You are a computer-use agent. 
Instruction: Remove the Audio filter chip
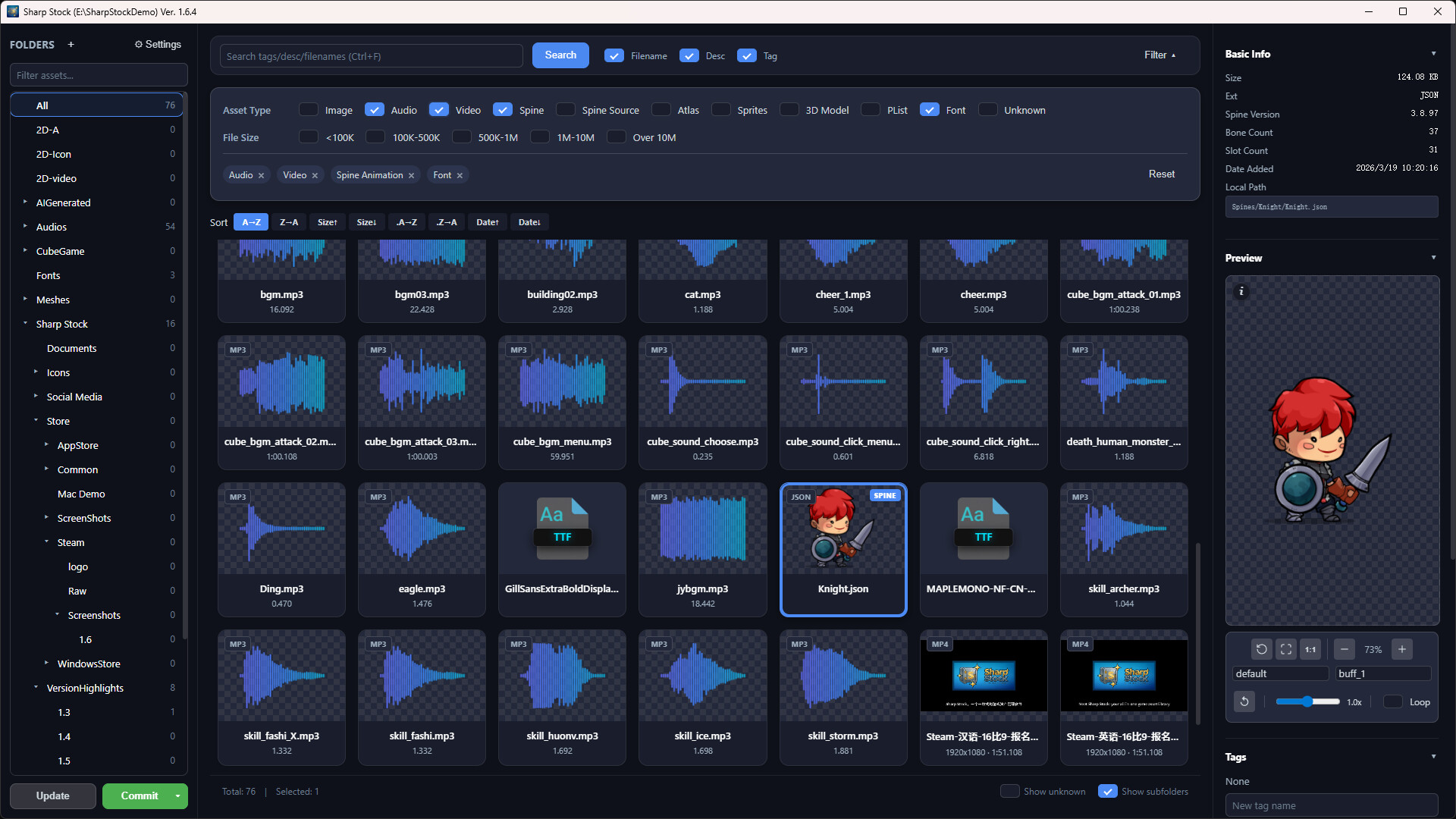click(262, 176)
